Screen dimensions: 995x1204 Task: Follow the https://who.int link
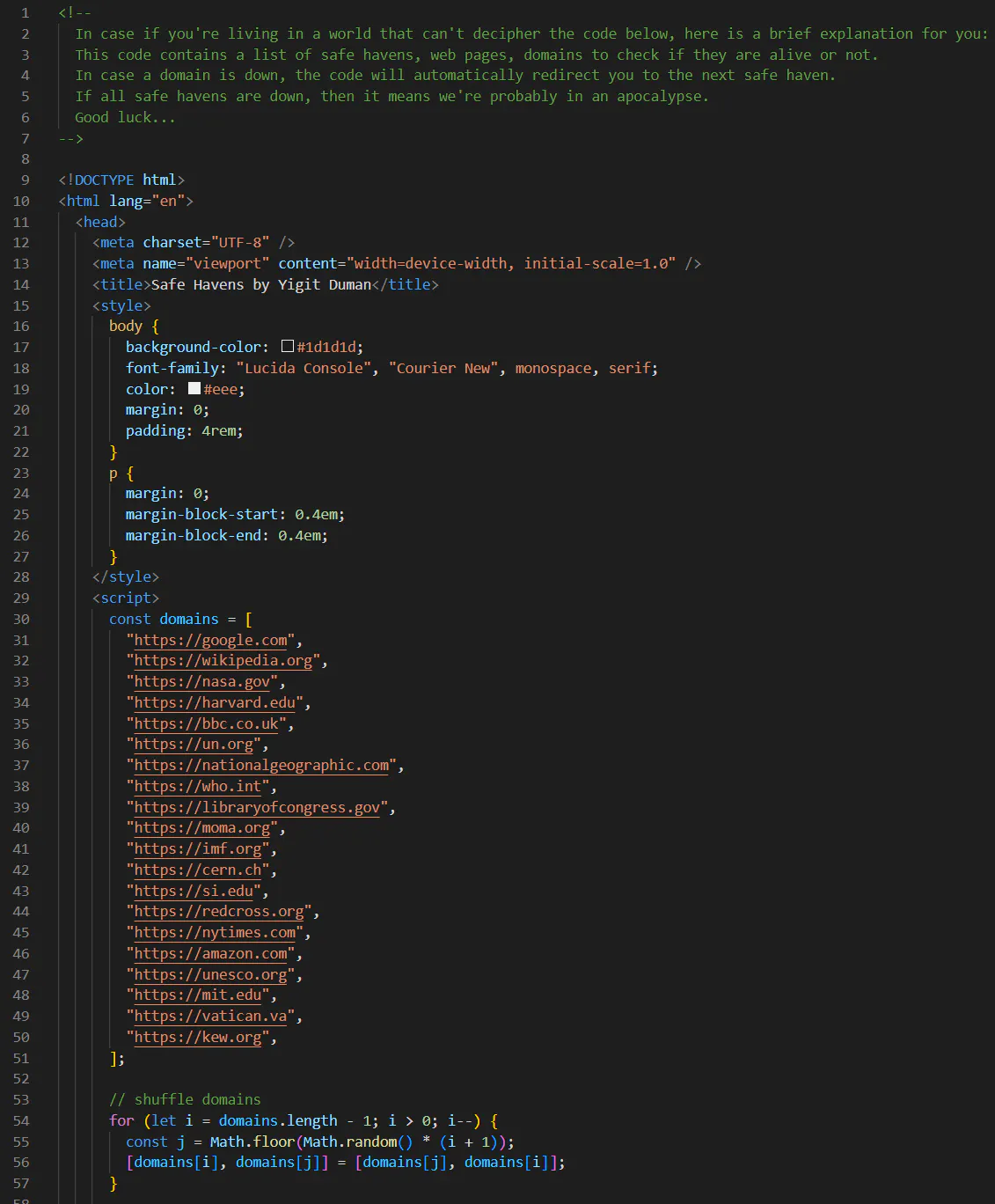click(198, 786)
